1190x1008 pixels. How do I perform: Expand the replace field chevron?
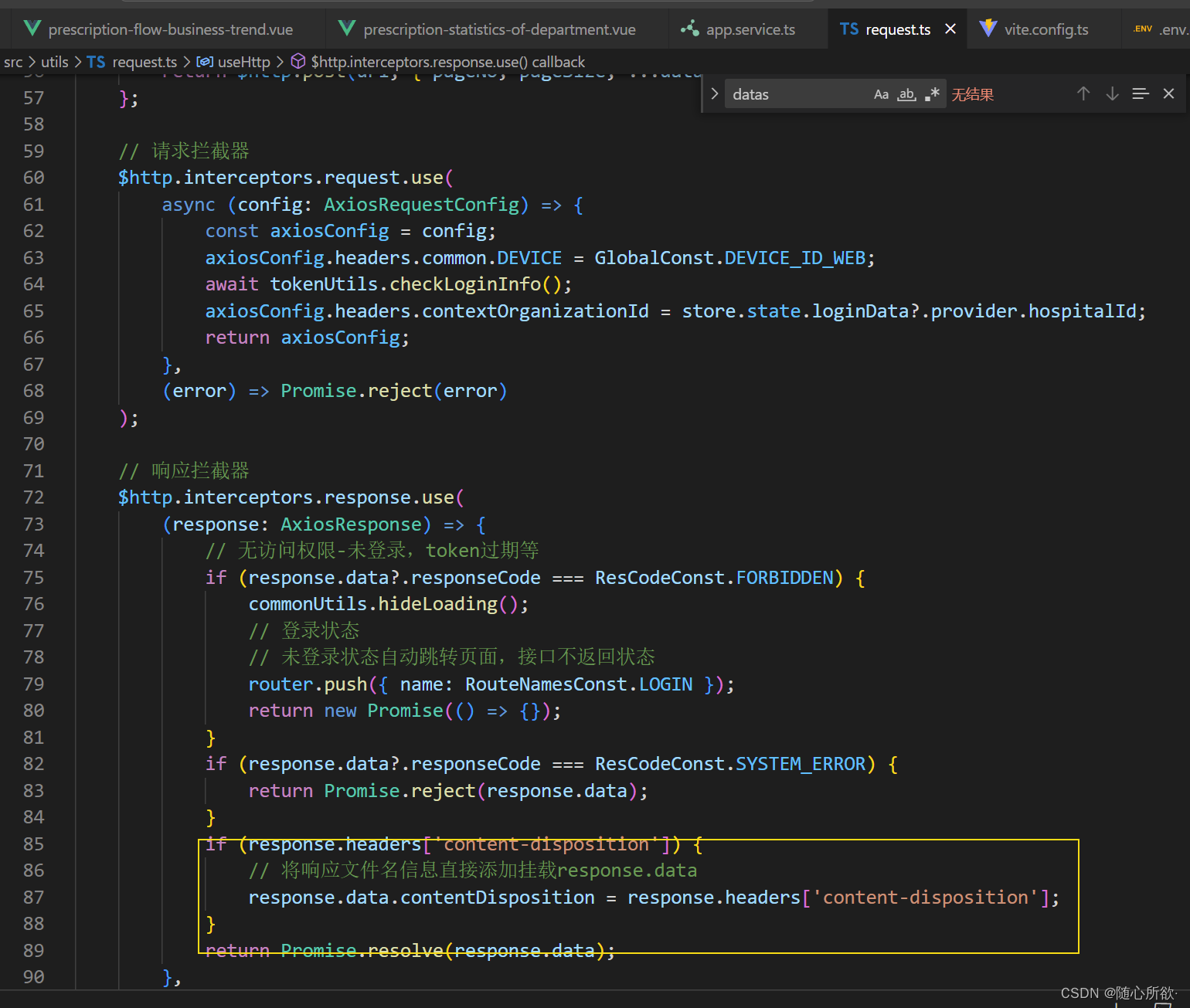715,94
